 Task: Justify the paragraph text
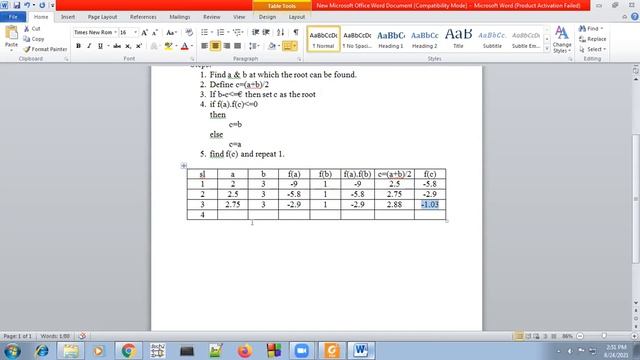[238, 46]
